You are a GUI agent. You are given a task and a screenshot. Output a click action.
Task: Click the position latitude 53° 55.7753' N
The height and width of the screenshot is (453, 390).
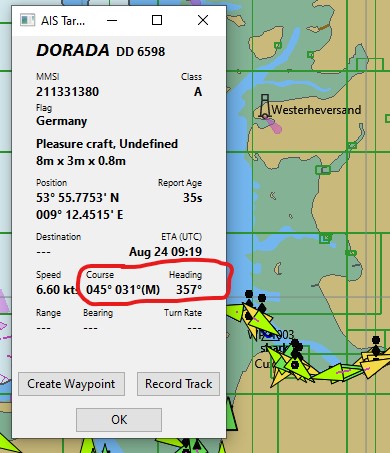click(x=78, y=198)
